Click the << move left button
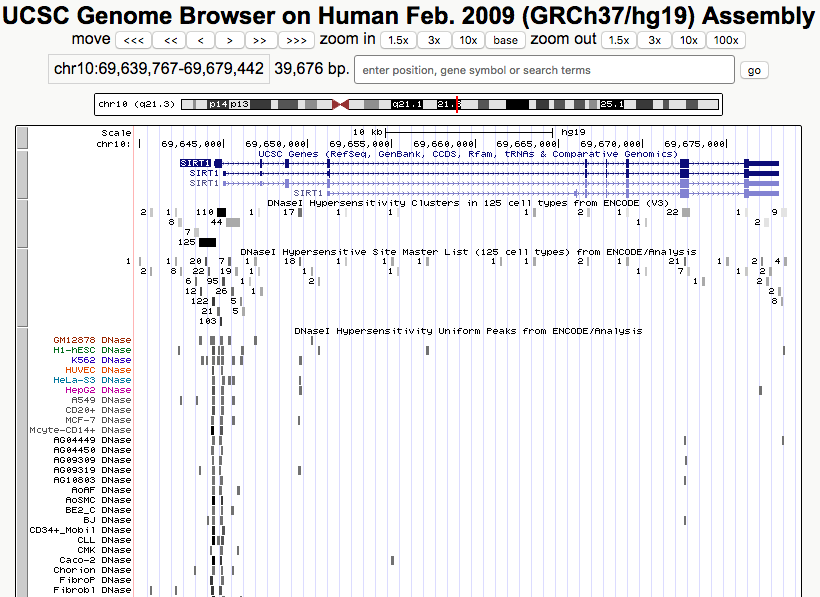This screenshot has height=597, width=820. click(x=170, y=40)
